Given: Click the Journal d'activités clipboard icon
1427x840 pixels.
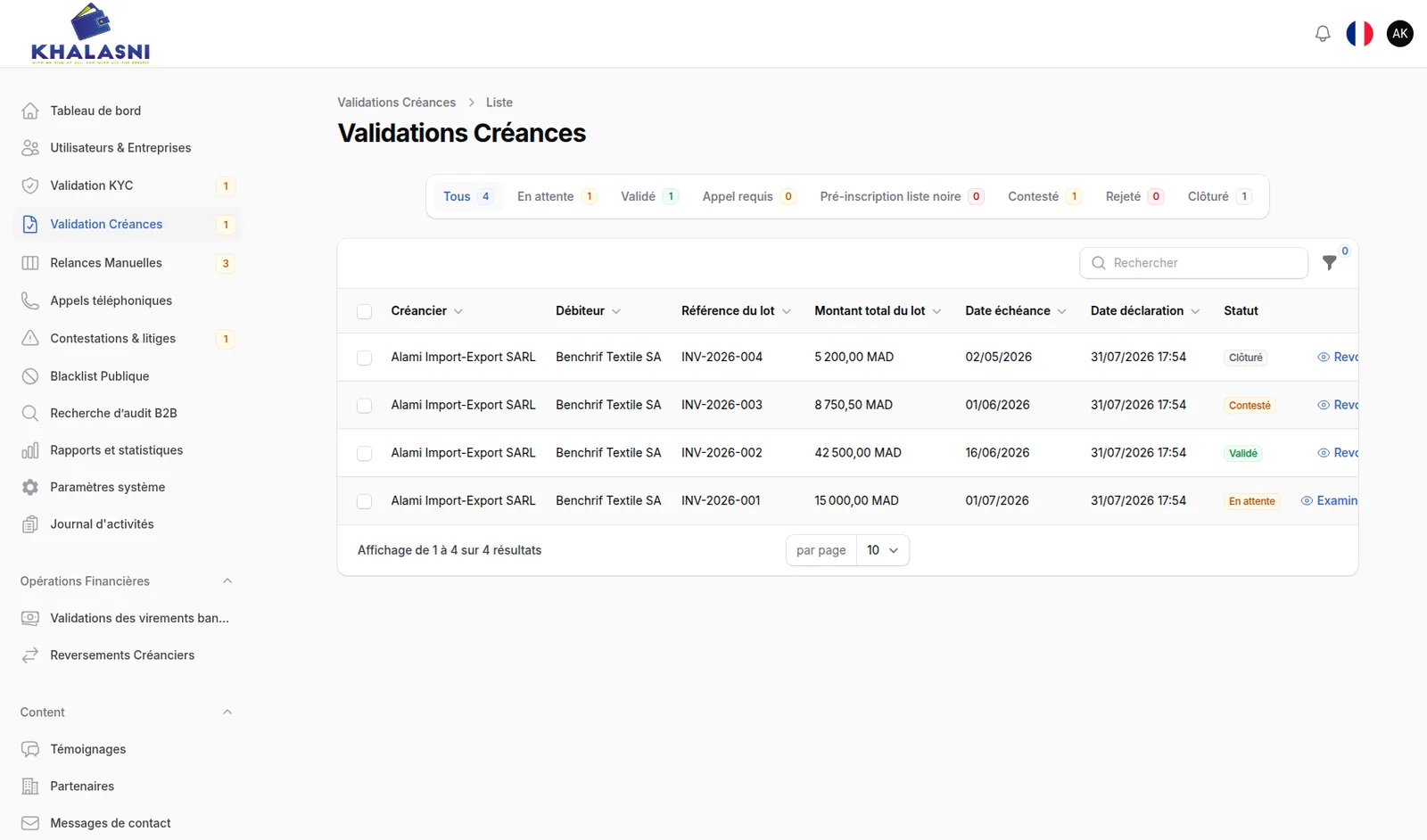Looking at the screenshot, I should (x=30, y=524).
